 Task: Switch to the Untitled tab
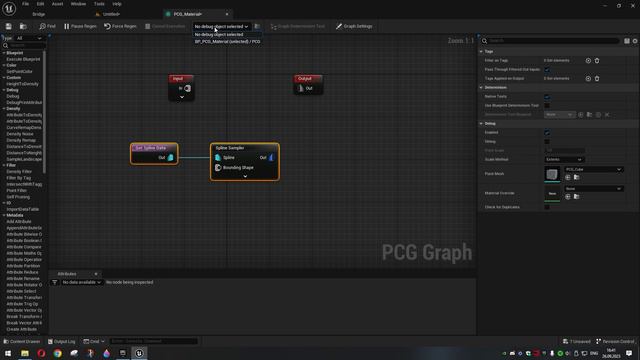click(x=111, y=14)
